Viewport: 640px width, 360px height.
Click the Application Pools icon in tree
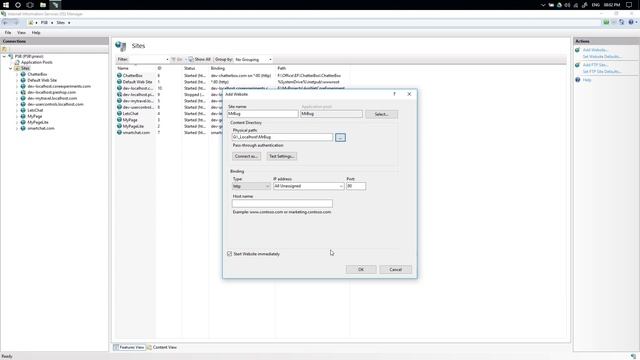click(17, 62)
